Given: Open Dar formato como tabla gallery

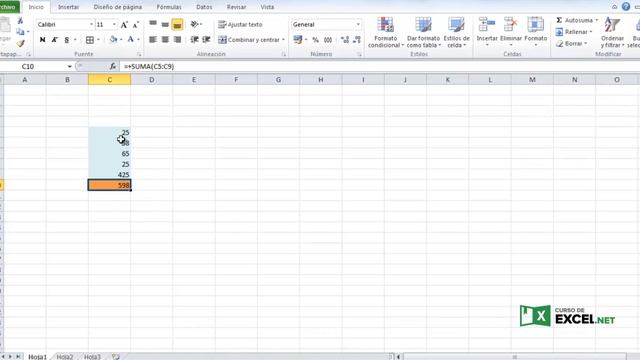Looking at the screenshot, I should click(423, 33).
